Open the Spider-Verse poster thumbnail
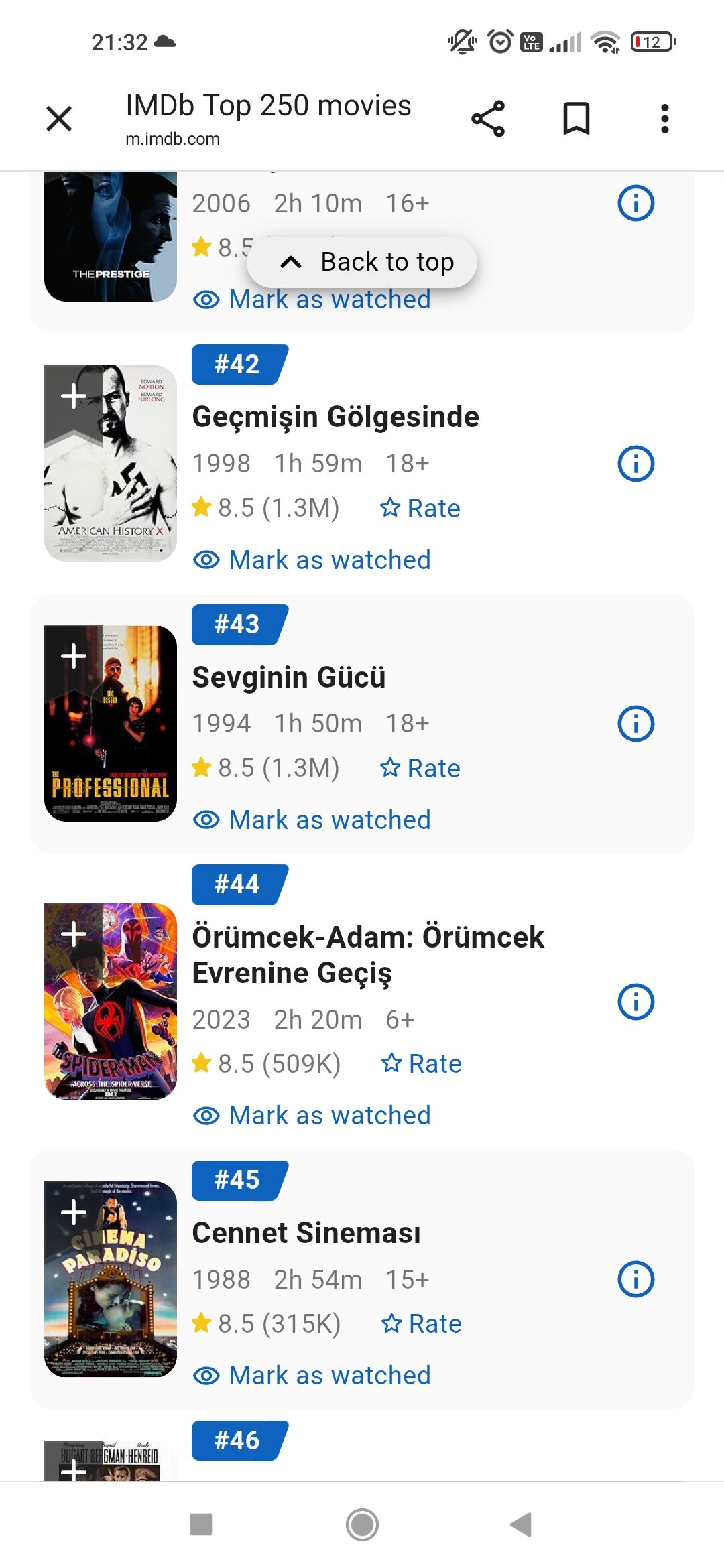This screenshot has width=724, height=1568. [111, 1002]
